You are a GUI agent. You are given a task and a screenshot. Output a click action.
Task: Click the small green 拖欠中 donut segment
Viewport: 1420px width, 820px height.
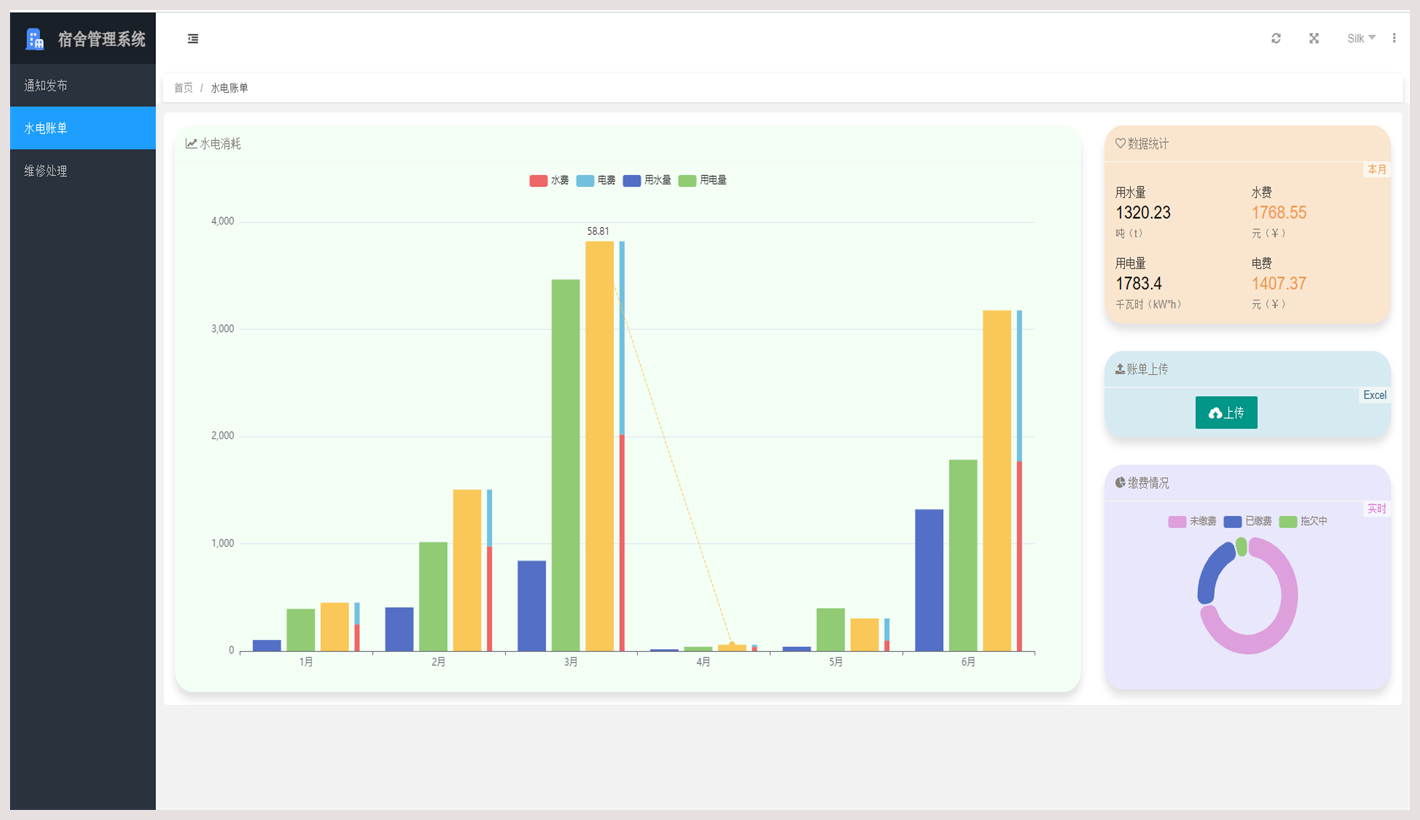click(1241, 547)
